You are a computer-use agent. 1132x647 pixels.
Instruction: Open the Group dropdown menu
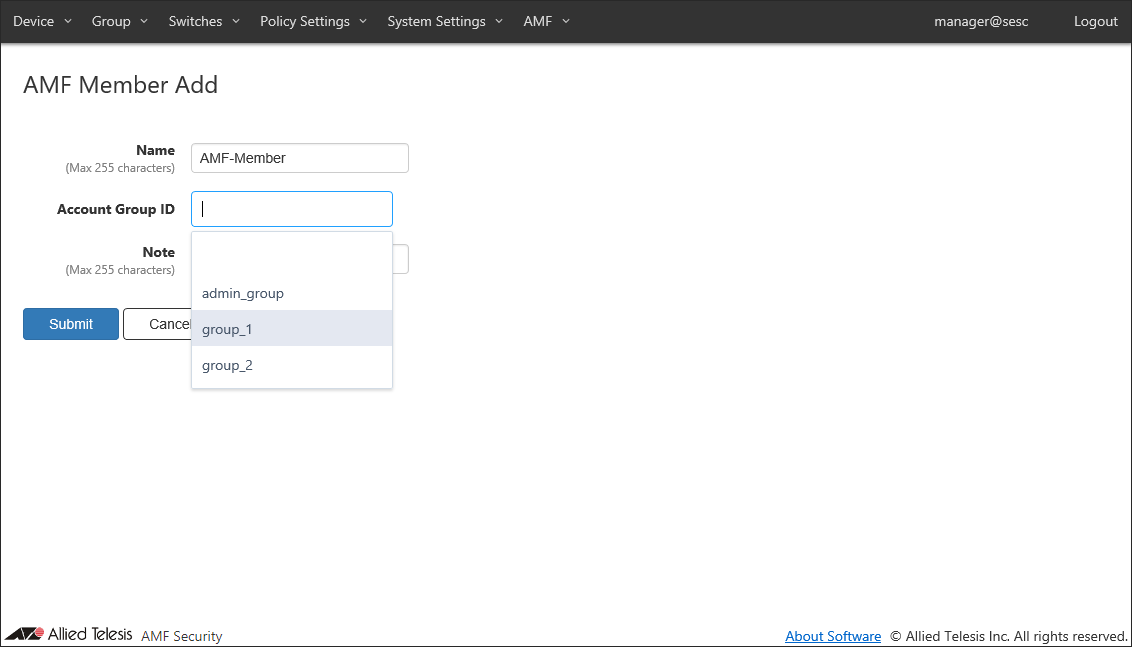(x=119, y=21)
